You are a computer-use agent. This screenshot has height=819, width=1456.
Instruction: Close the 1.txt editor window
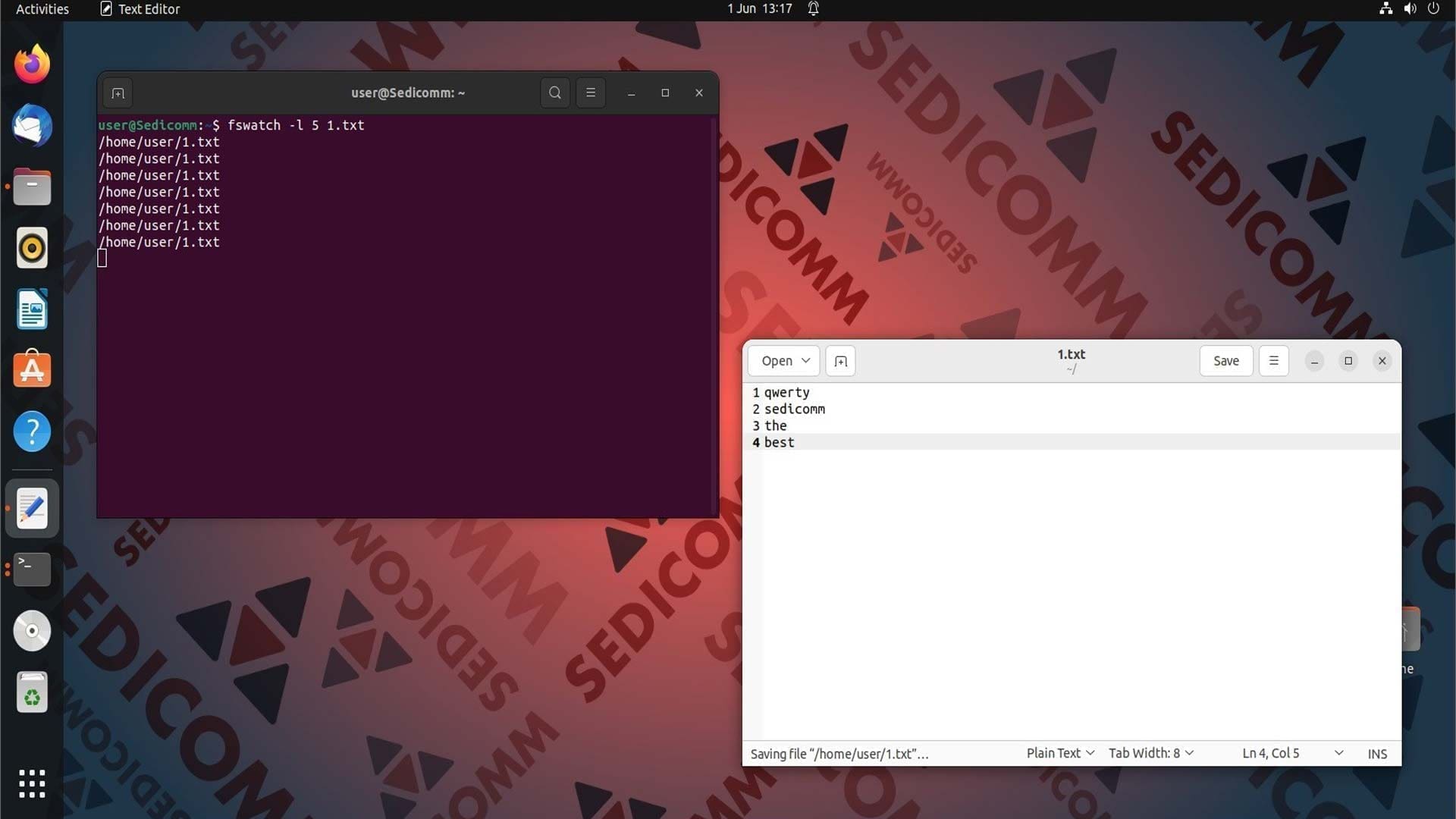click(x=1382, y=361)
